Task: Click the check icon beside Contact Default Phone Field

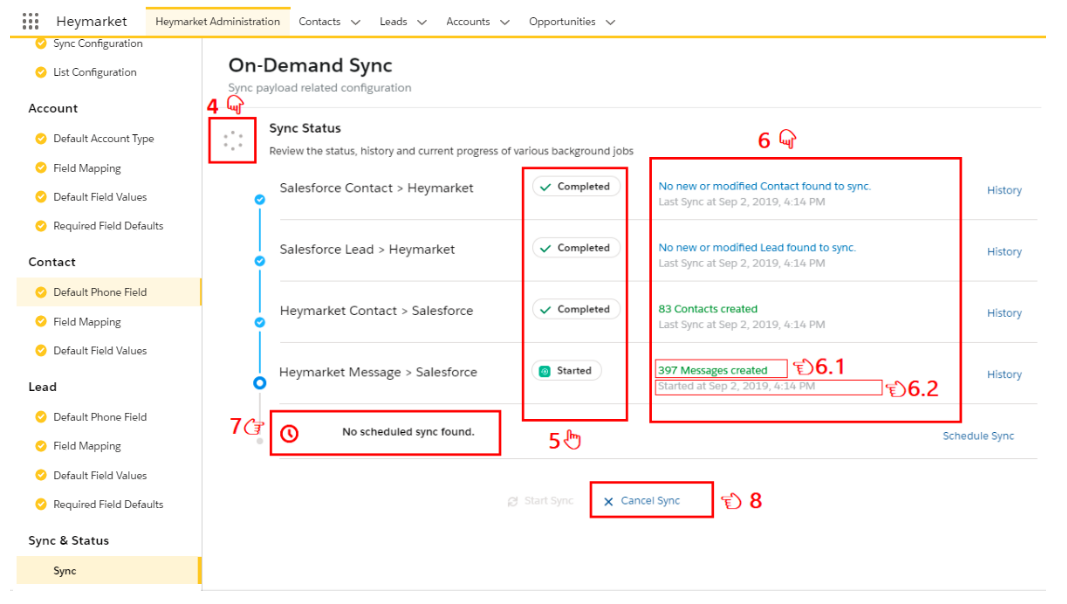Action: coord(41,292)
